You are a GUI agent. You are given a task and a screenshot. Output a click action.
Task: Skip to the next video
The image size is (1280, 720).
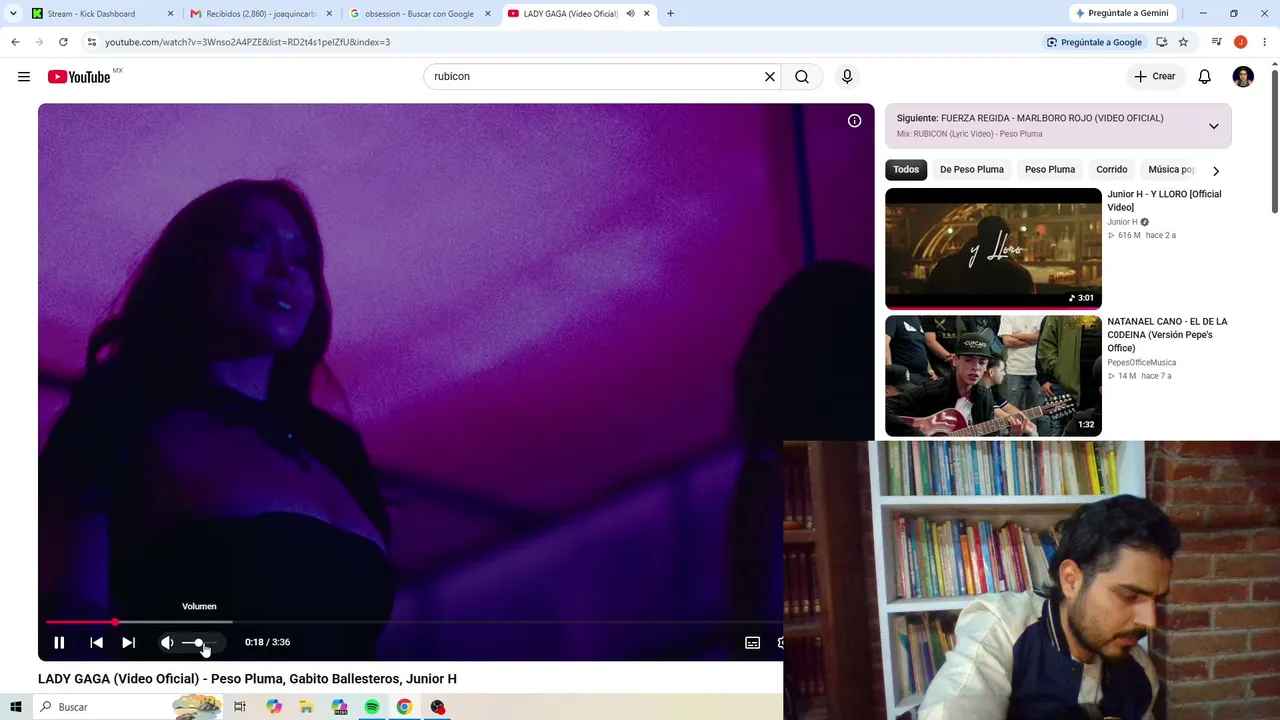tap(128, 642)
